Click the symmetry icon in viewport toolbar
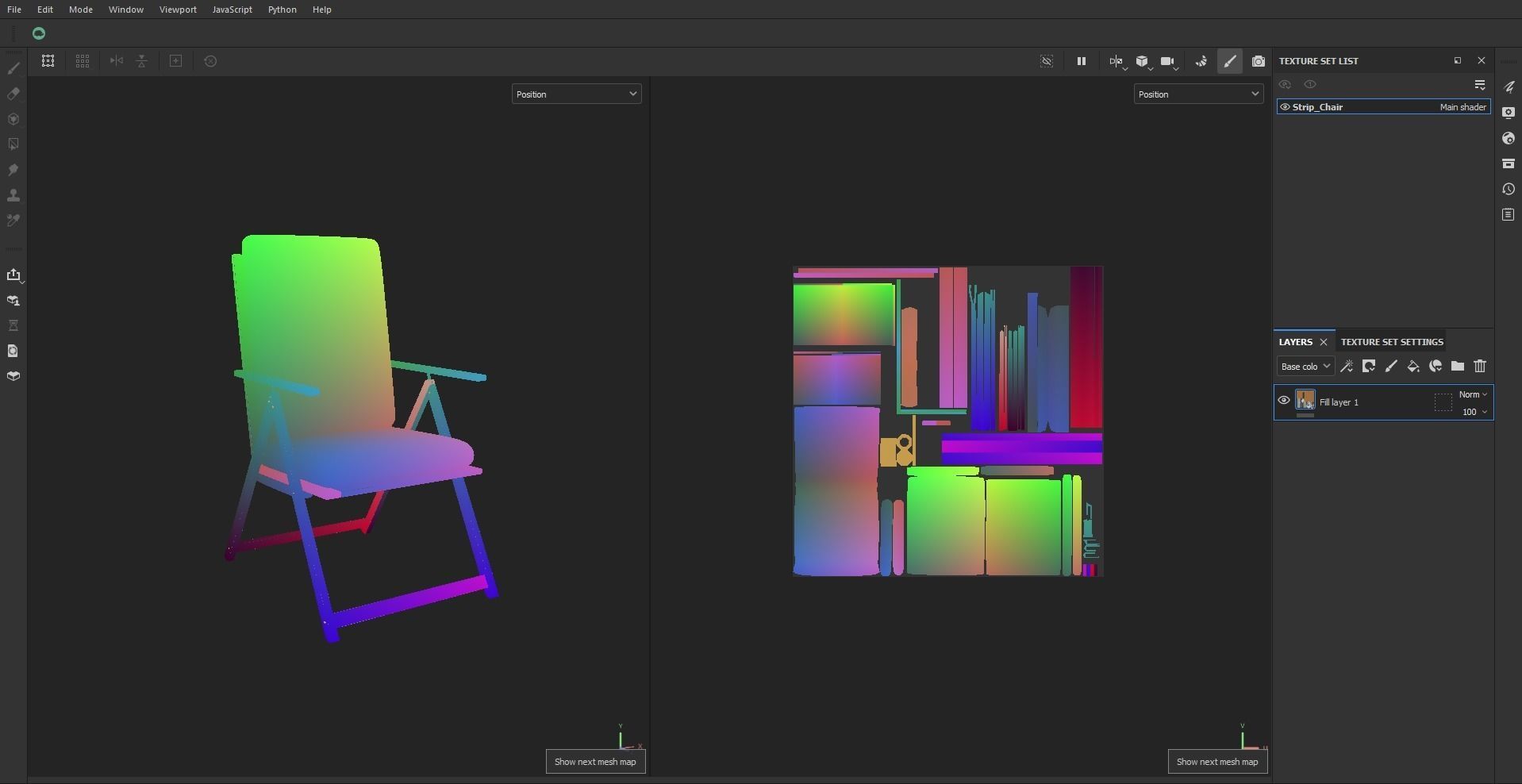 [x=1117, y=61]
